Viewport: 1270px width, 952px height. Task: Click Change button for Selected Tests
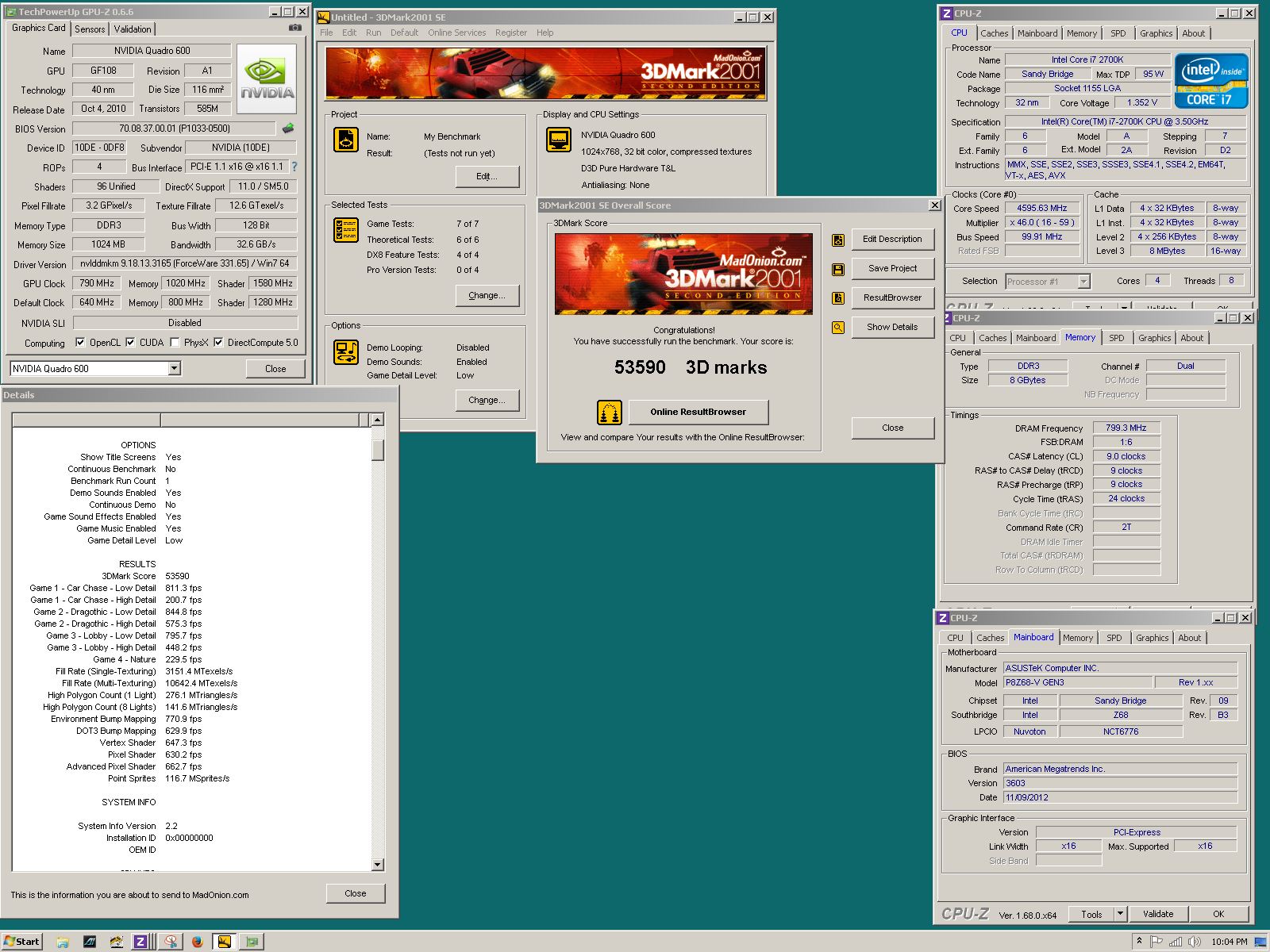[x=487, y=295]
